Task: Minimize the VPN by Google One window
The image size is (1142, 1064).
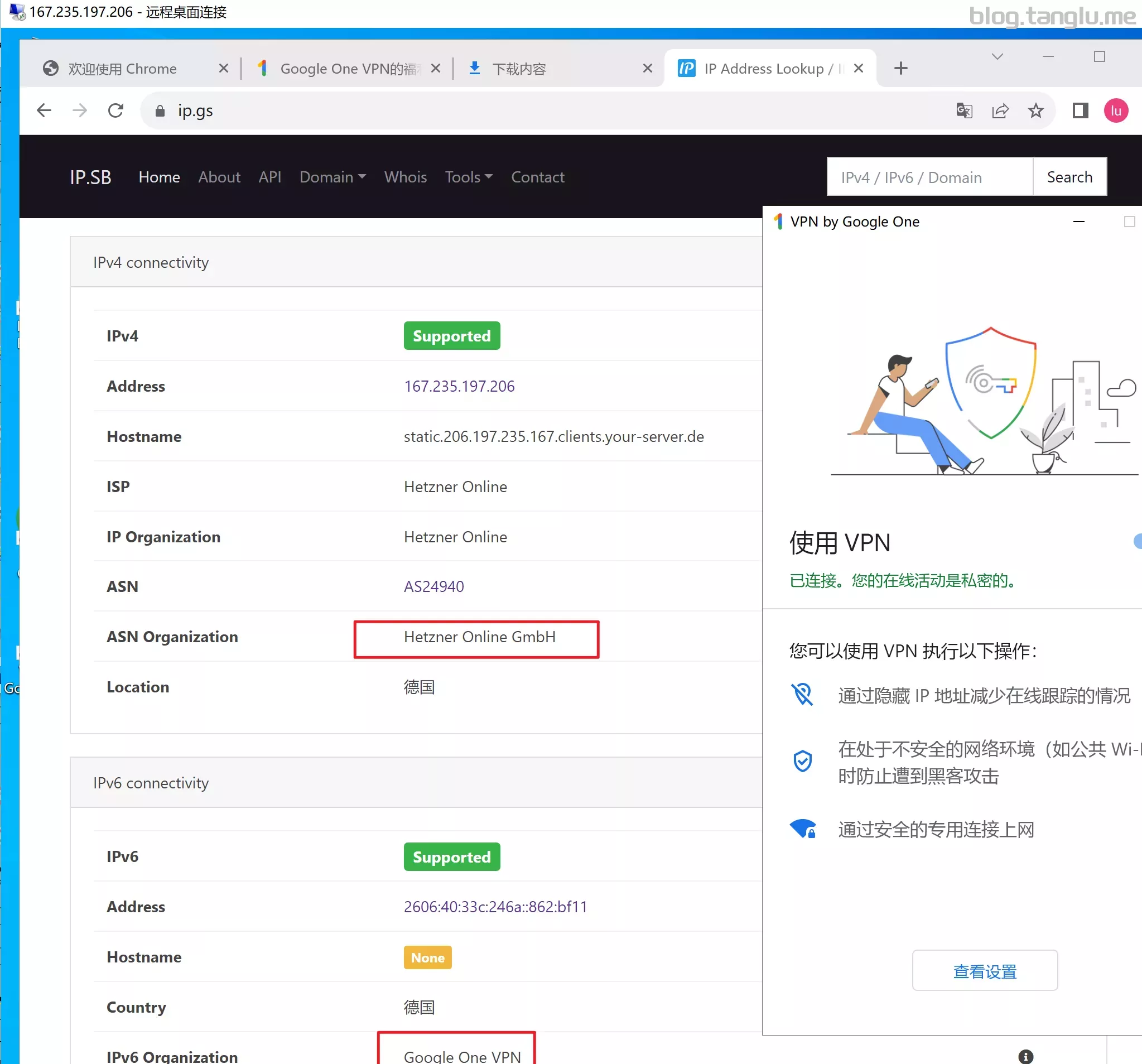Action: tap(1078, 222)
